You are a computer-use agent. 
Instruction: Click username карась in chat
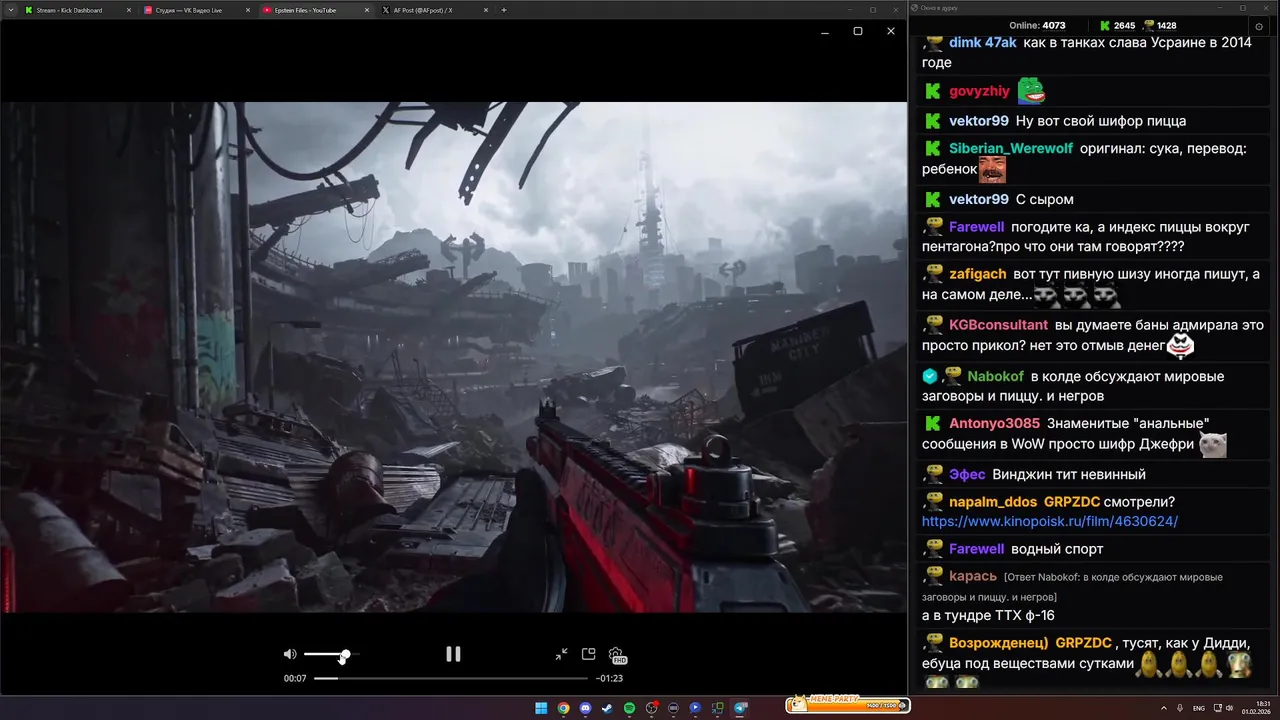[x=973, y=576]
